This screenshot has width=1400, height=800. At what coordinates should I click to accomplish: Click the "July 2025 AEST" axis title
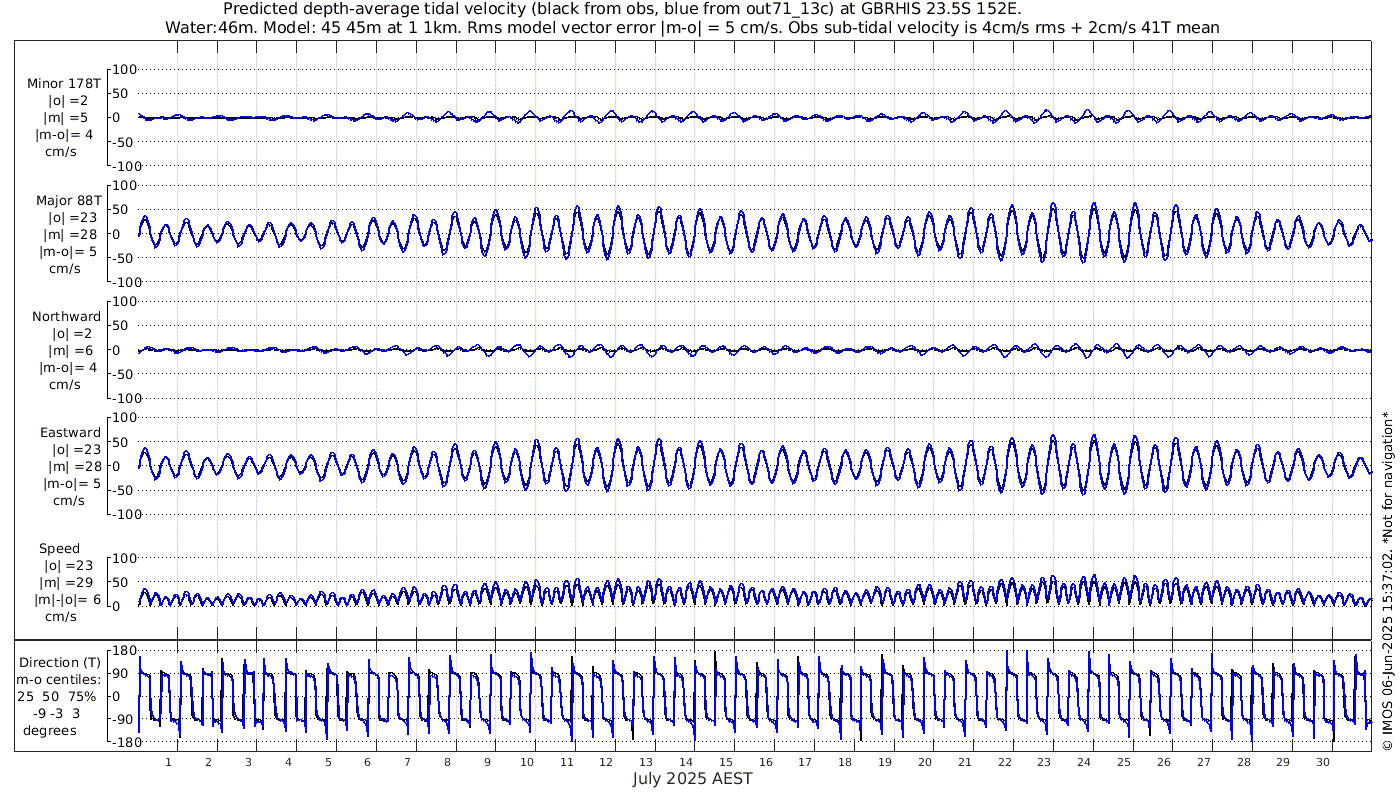point(692,779)
